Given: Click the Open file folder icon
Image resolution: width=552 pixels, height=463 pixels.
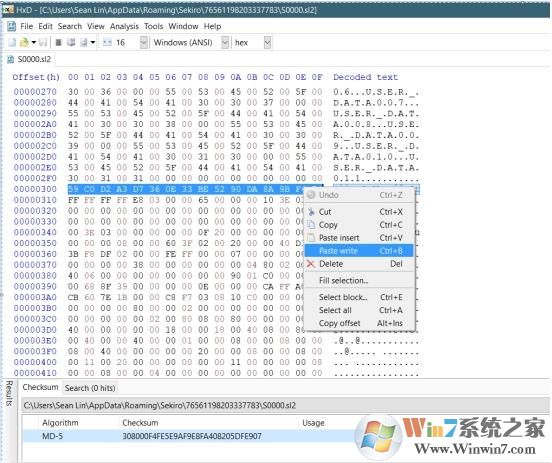Looking at the screenshot, I should [24, 43].
